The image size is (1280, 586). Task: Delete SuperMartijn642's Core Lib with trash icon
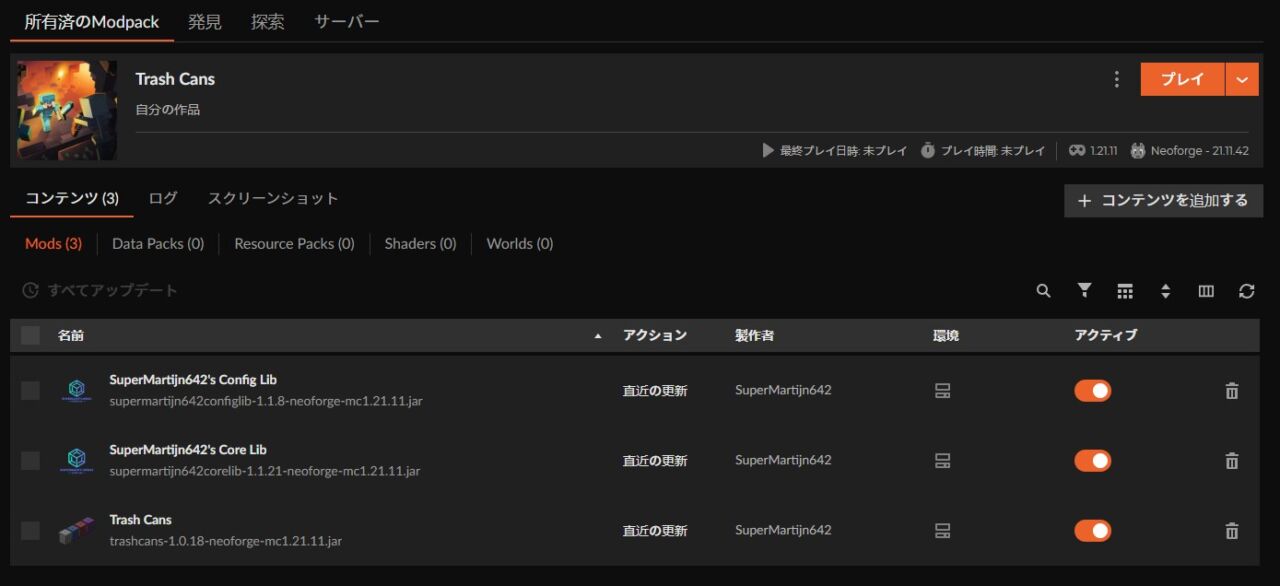pyautogui.click(x=1232, y=461)
